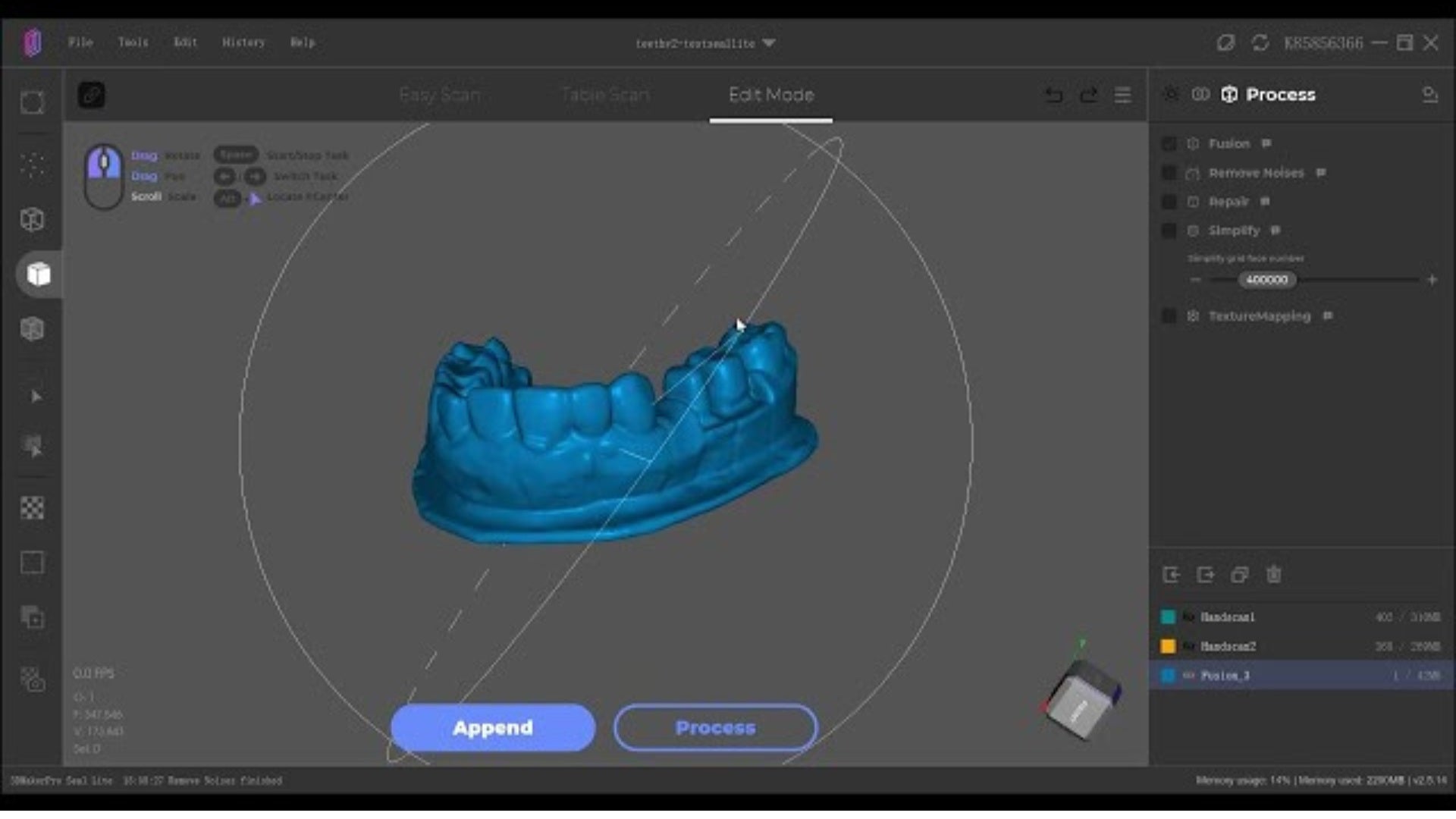Image resolution: width=1456 pixels, height=819 pixels.
Task: Enable the Fusion checkbox
Action: [1169, 144]
